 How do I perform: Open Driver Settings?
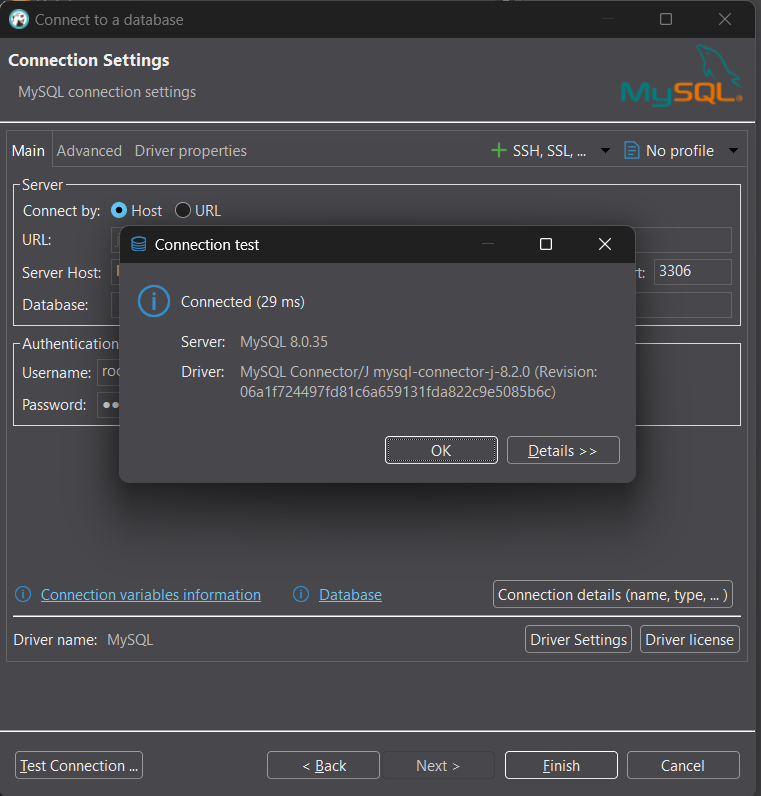[x=578, y=639]
